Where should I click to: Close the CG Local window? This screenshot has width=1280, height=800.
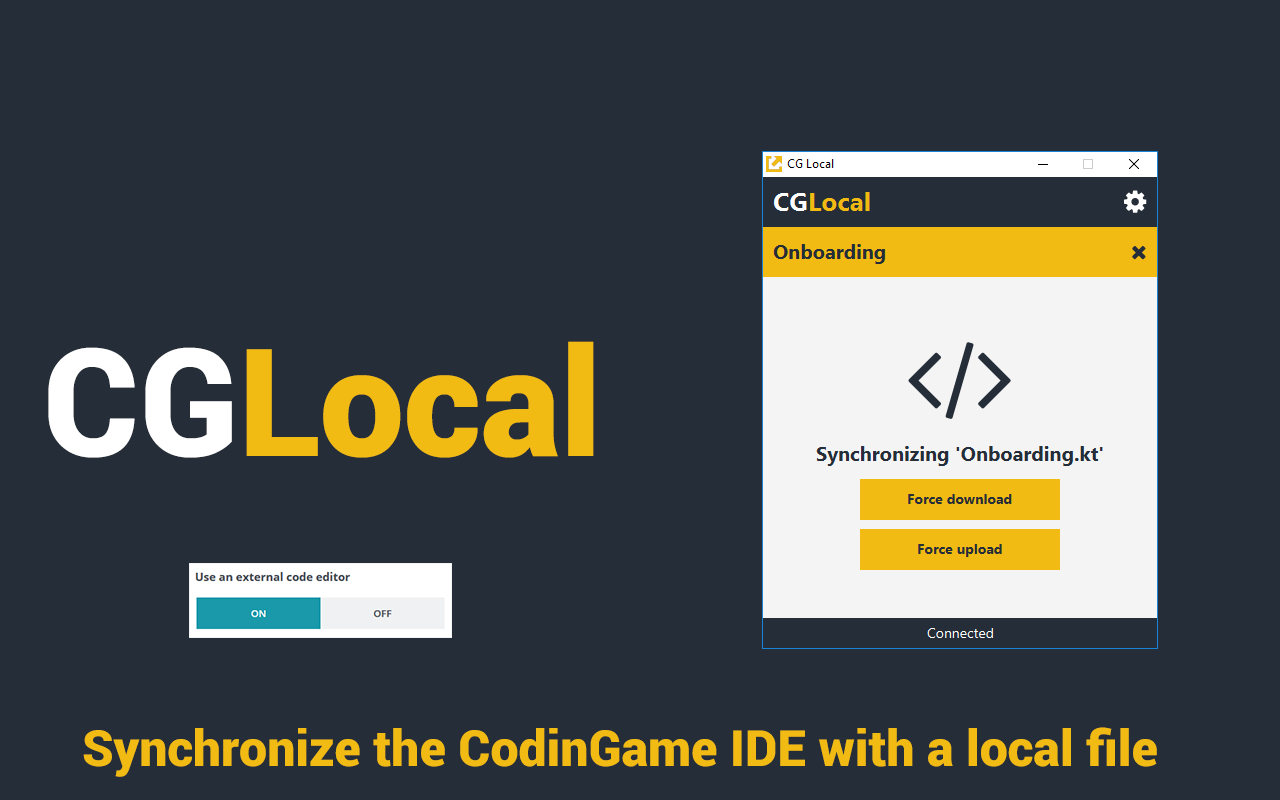[1134, 164]
